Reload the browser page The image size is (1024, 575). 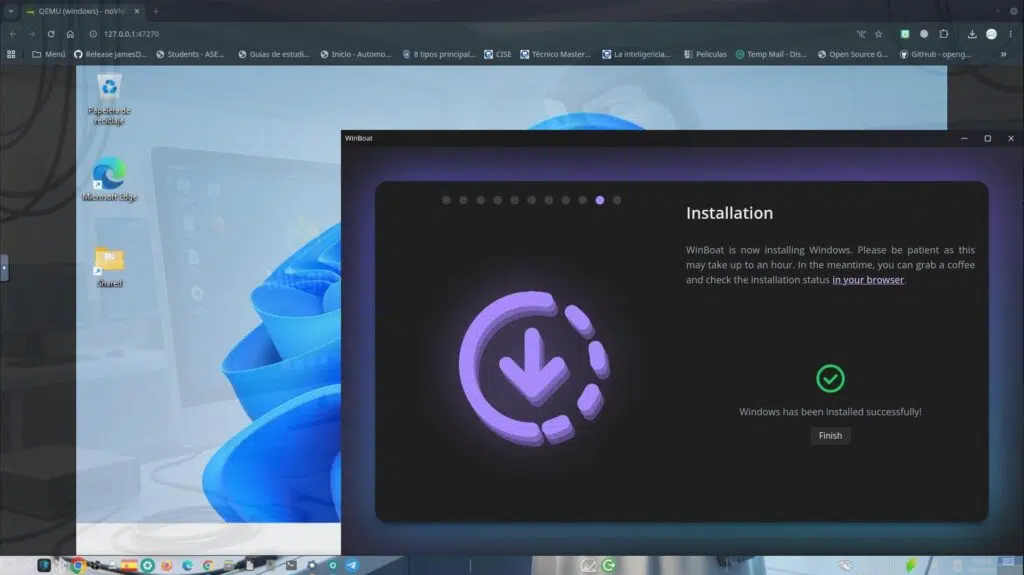pos(51,34)
